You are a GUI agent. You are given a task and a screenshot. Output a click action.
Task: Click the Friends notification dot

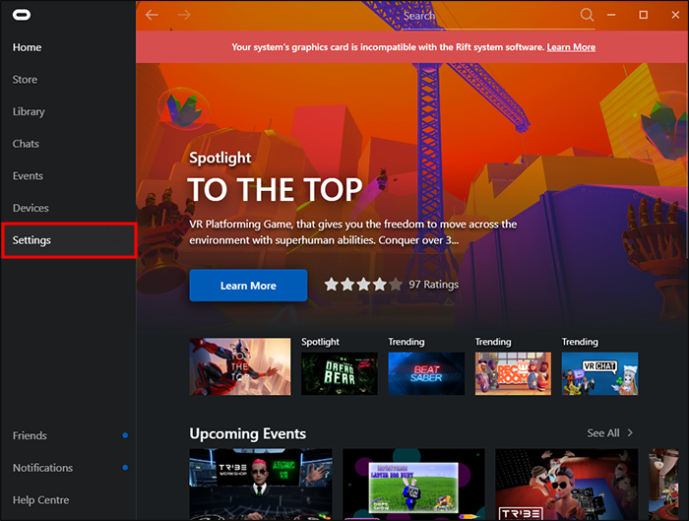(x=125, y=435)
